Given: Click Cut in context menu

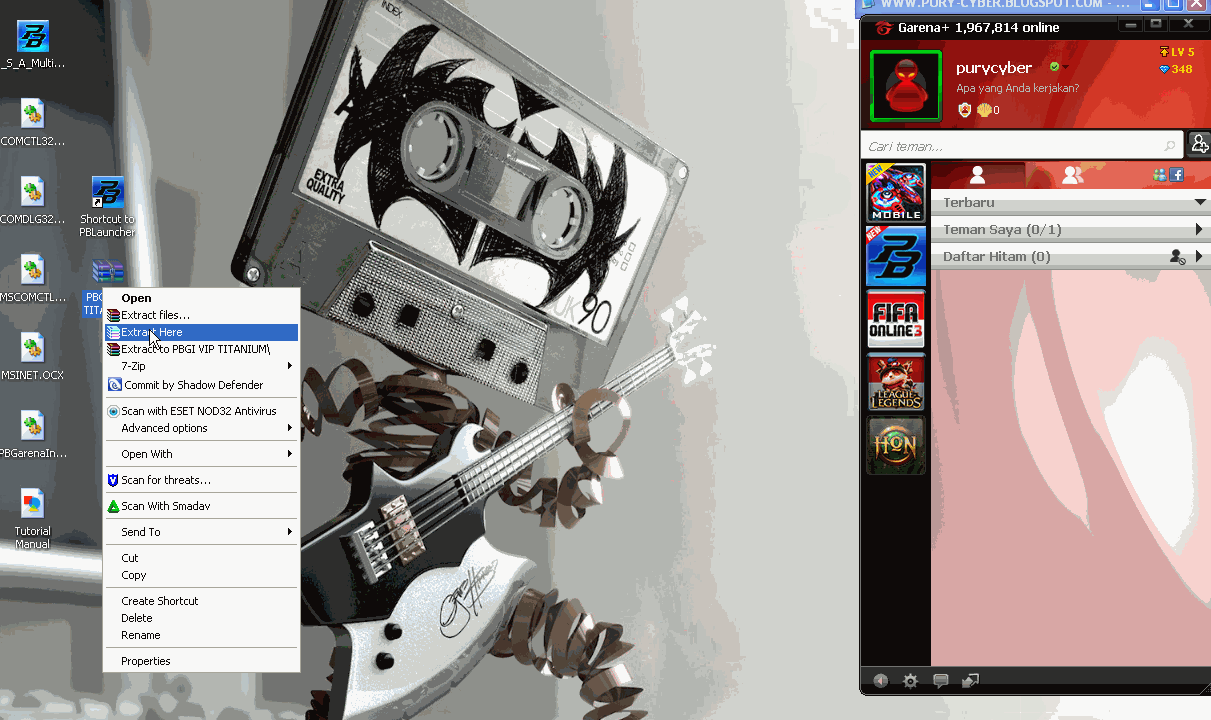Looking at the screenshot, I should click(201, 558).
